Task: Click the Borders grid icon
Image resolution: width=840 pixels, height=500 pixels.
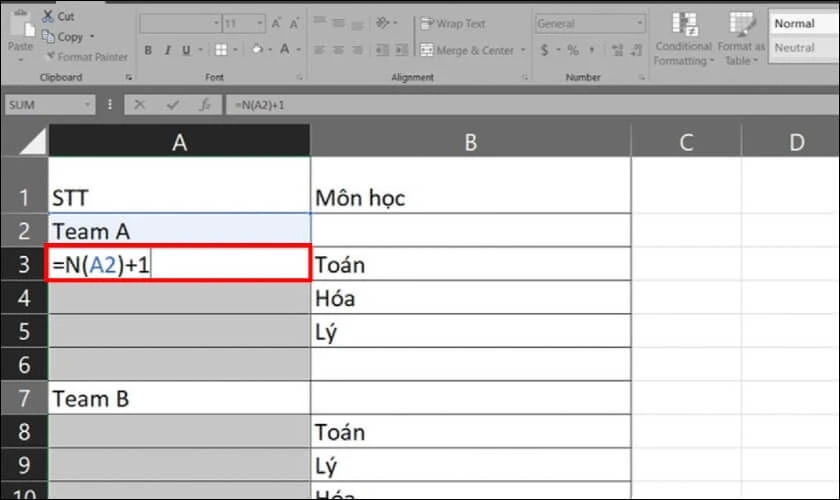Action: coord(221,50)
